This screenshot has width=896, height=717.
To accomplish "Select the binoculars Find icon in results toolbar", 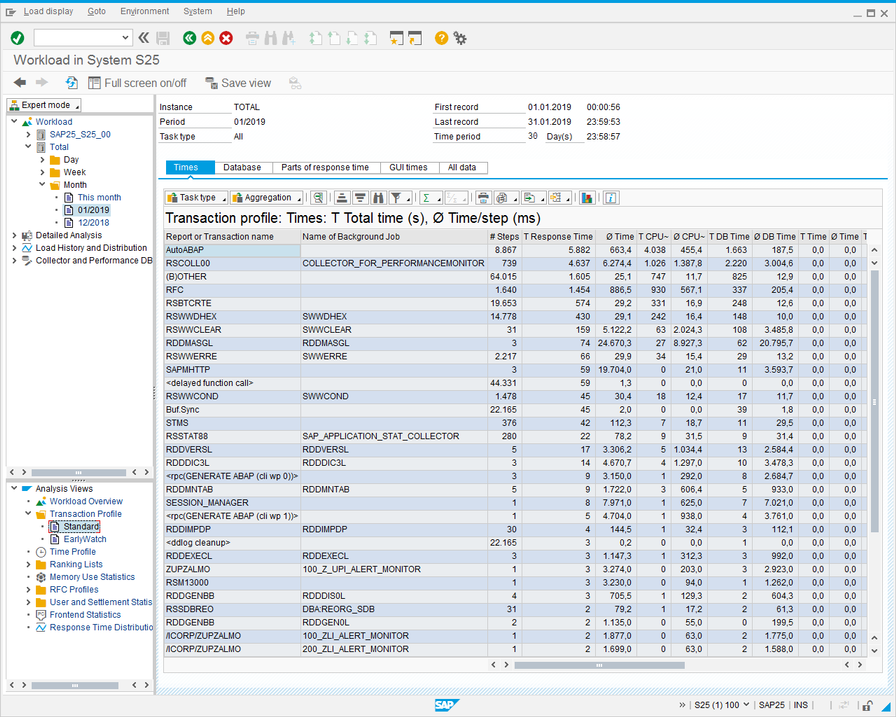I will tap(380, 197).
